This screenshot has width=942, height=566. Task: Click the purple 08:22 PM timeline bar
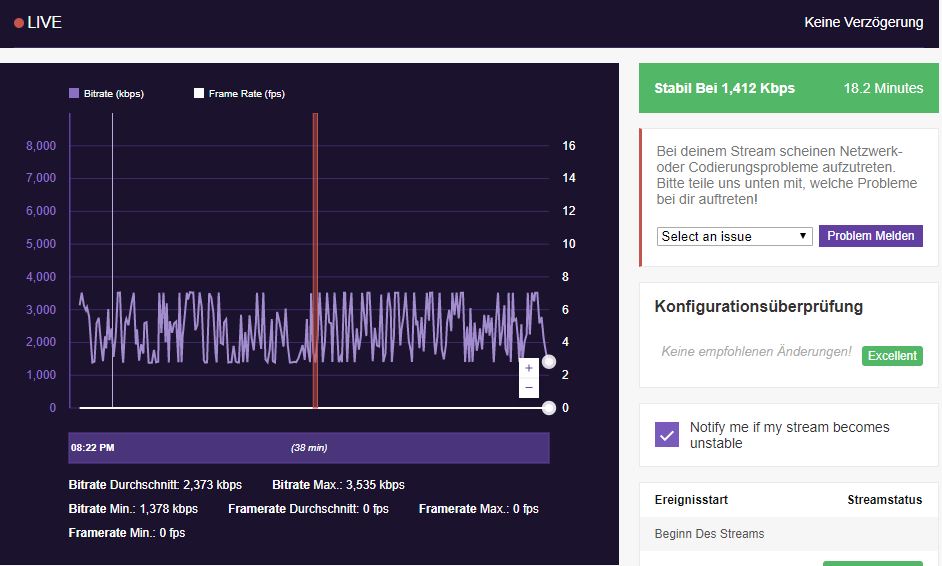[309, 447]
